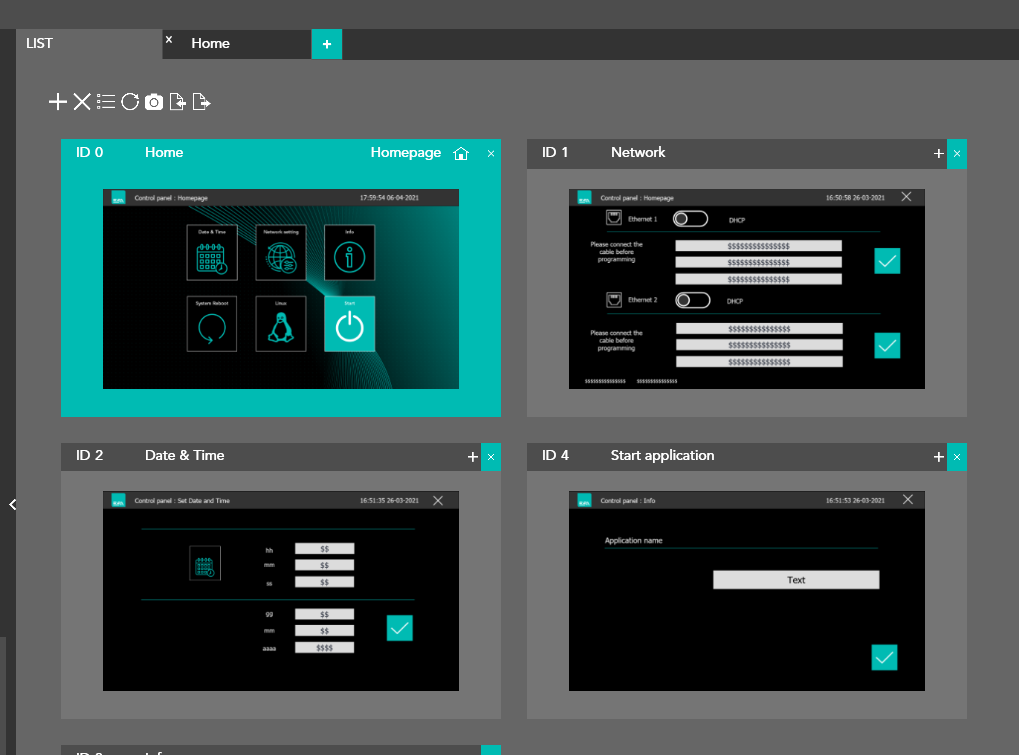Screen dimensions: 1019x755
Task: Click the add page plus icon in toolbar
Action: coord(58,101)
